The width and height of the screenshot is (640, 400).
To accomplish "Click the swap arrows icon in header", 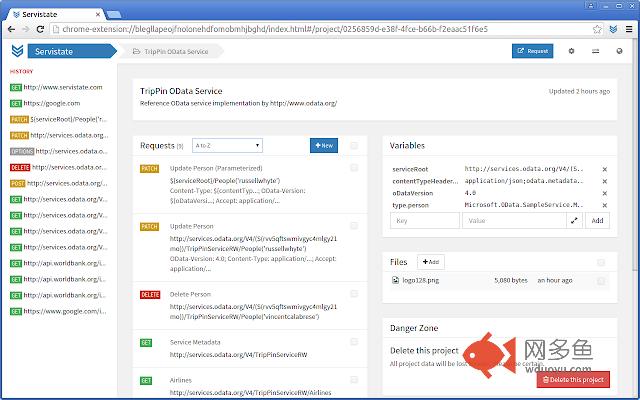I will pyautogui.click(x=596, y=51).
